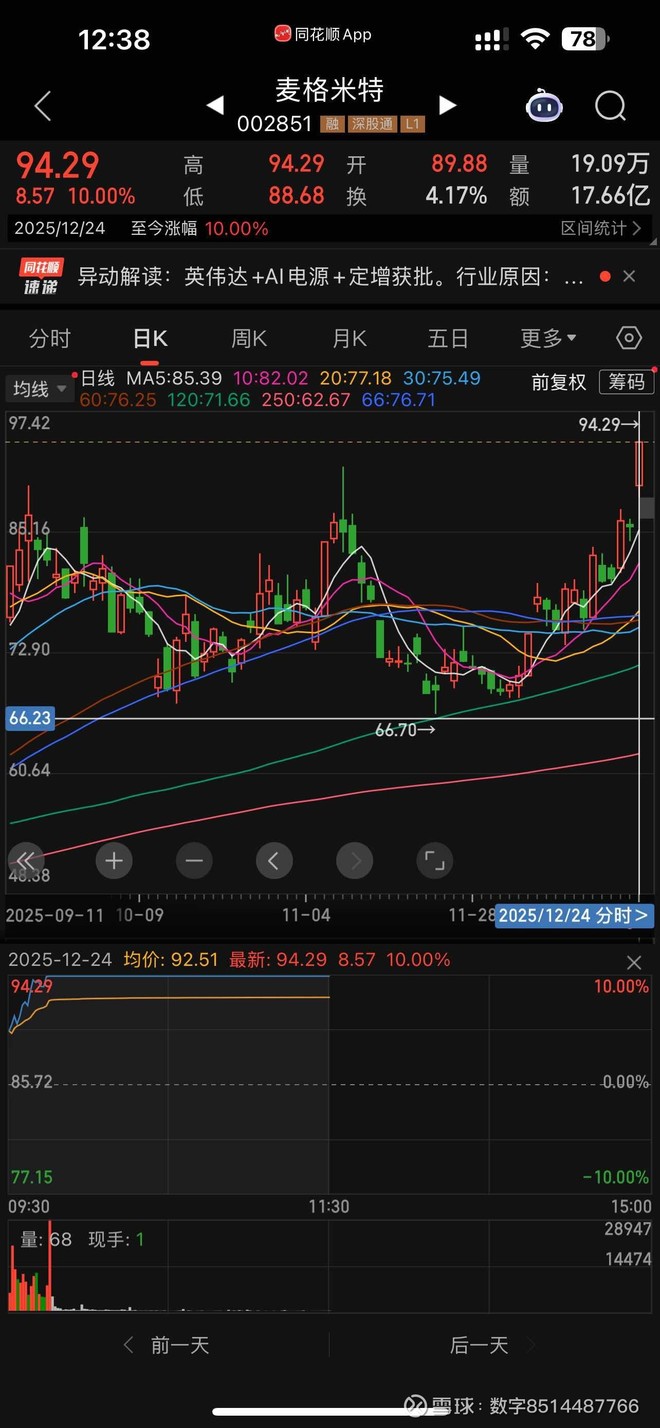Go to 前一天 previous day
The width and height of the screenshot is (660, 1428).
tap(166, 1345)
